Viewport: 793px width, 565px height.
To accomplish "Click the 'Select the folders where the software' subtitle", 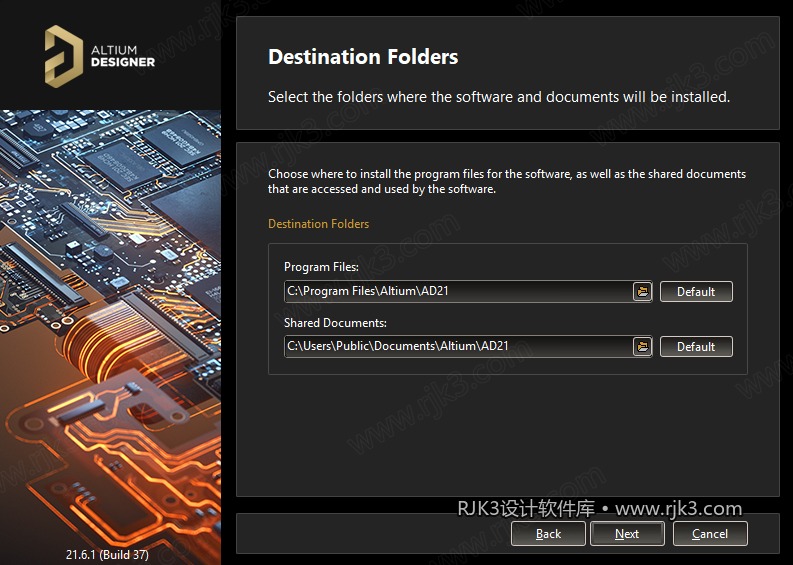I will pos(499,97).
